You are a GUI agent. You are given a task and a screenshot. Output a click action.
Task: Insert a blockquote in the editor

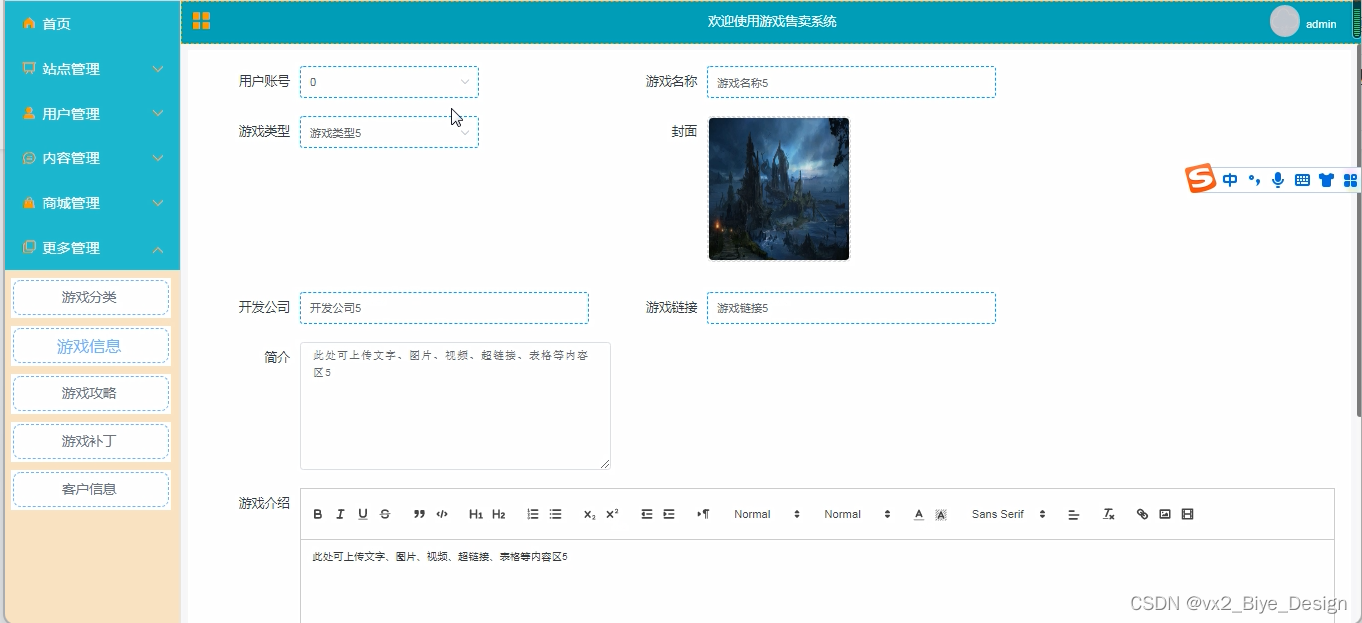click(419, 514)
